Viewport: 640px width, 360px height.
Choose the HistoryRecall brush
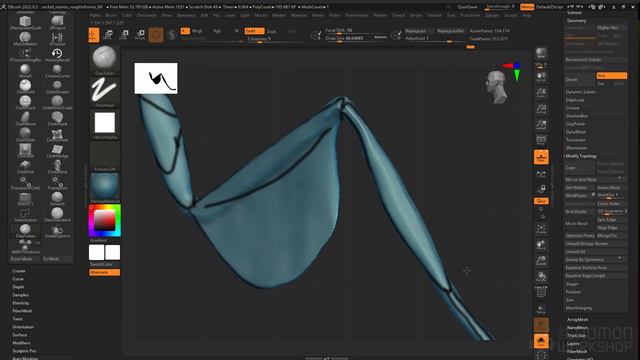tap(57, 55)
